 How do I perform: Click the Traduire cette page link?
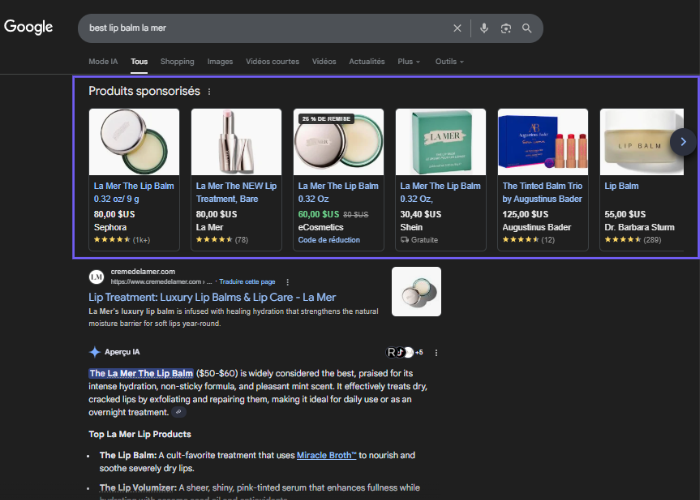coord(248,282)
